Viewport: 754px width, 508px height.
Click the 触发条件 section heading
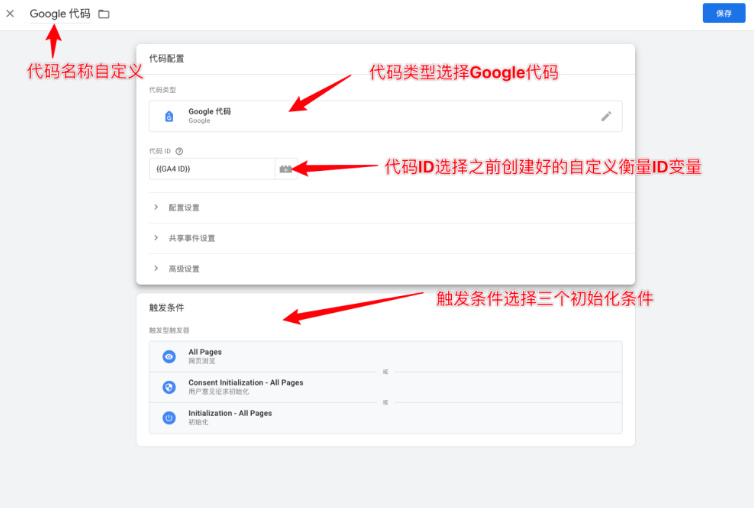click(x=166, y=307)
